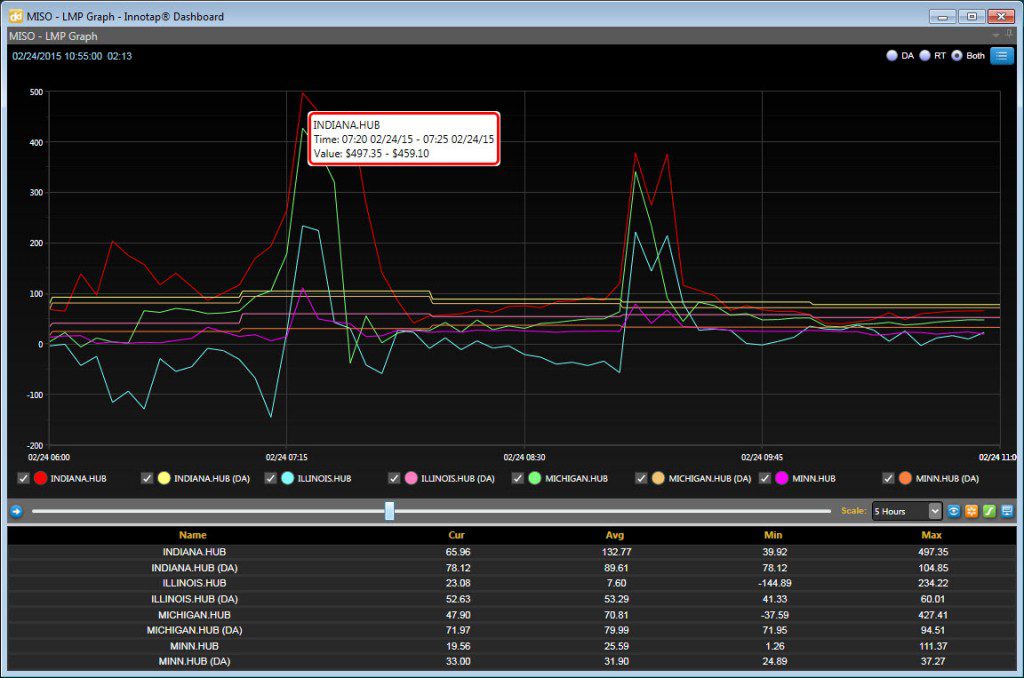This screenshot has width=1024, height=678.
Task: Sort by the Min column header
Action: [773, 535]
